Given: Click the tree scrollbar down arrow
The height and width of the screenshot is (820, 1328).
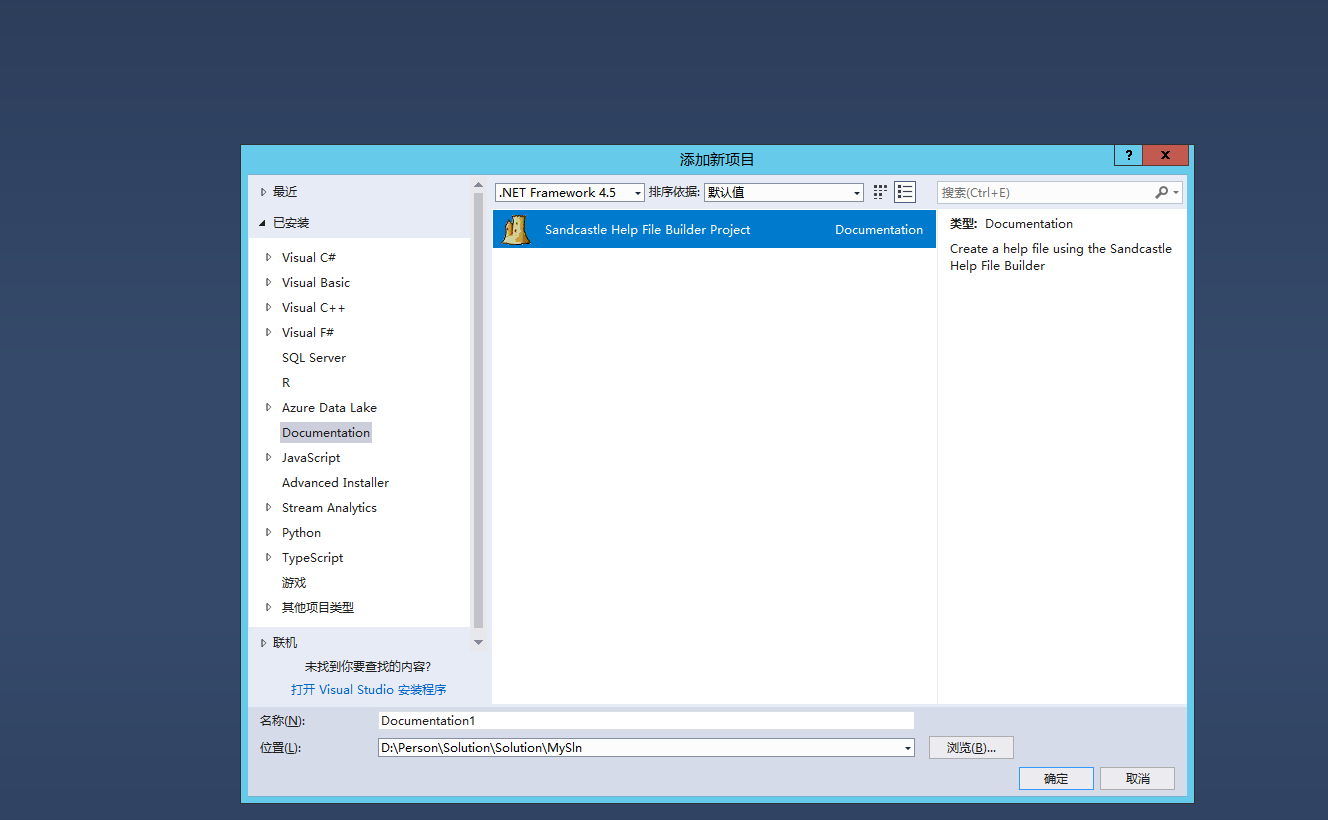Looking at the screenshot, I should click(x=478, y=642).
